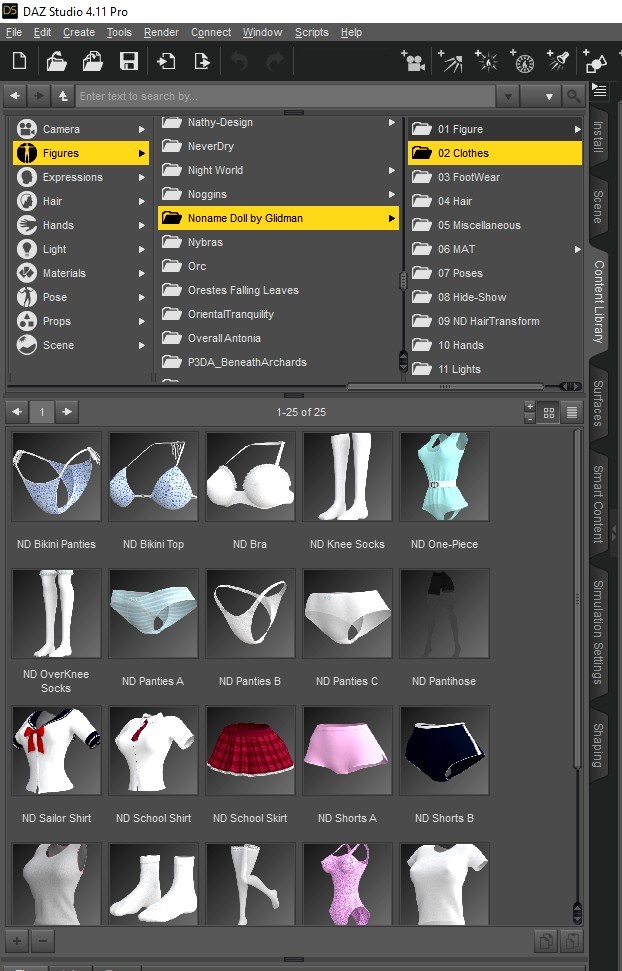Open the 09 ND HairTransform folder
This screenshot has height=971, width=622.
coord(495,321)
